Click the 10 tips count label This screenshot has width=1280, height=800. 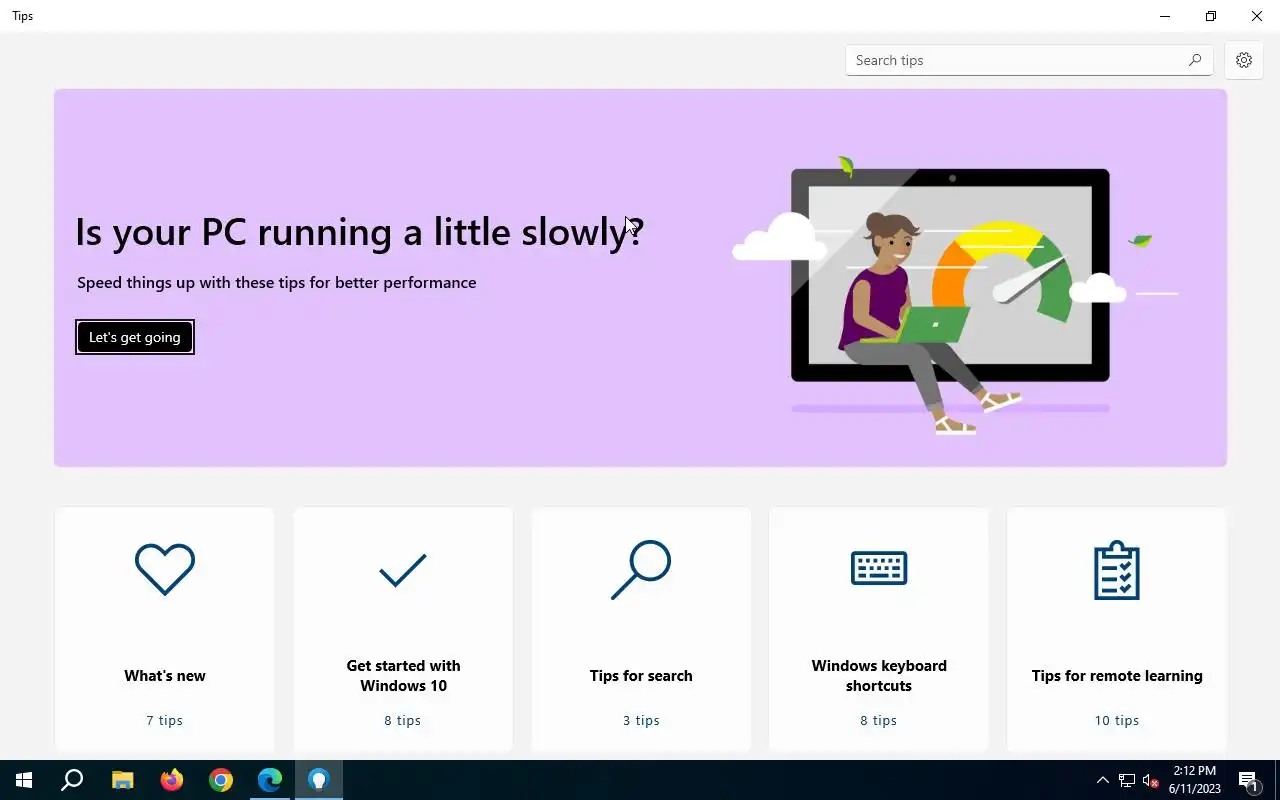point(1117,720)
